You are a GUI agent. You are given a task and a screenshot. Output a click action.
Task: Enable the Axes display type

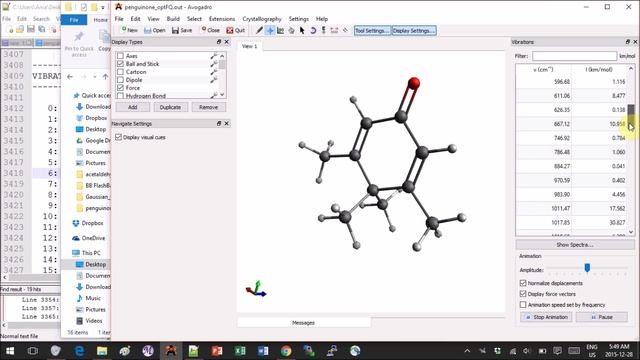click(x=120, y=56)
